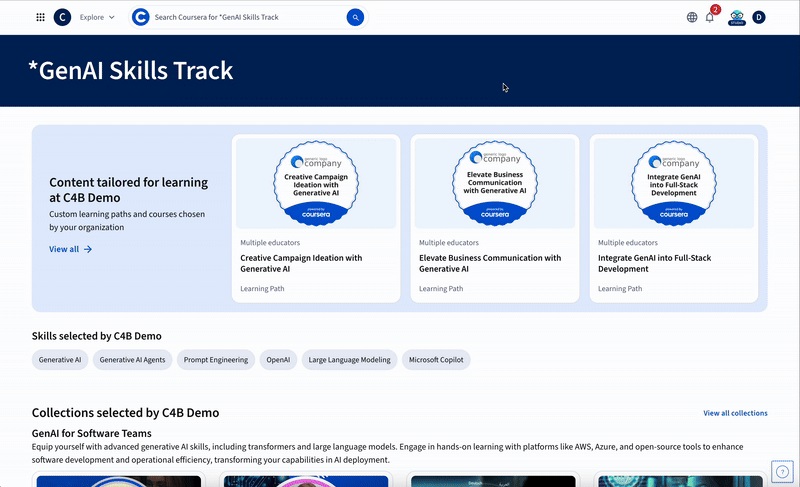
Task: Select the Generative AI skill chip
Action: click(x=60, y=360)
